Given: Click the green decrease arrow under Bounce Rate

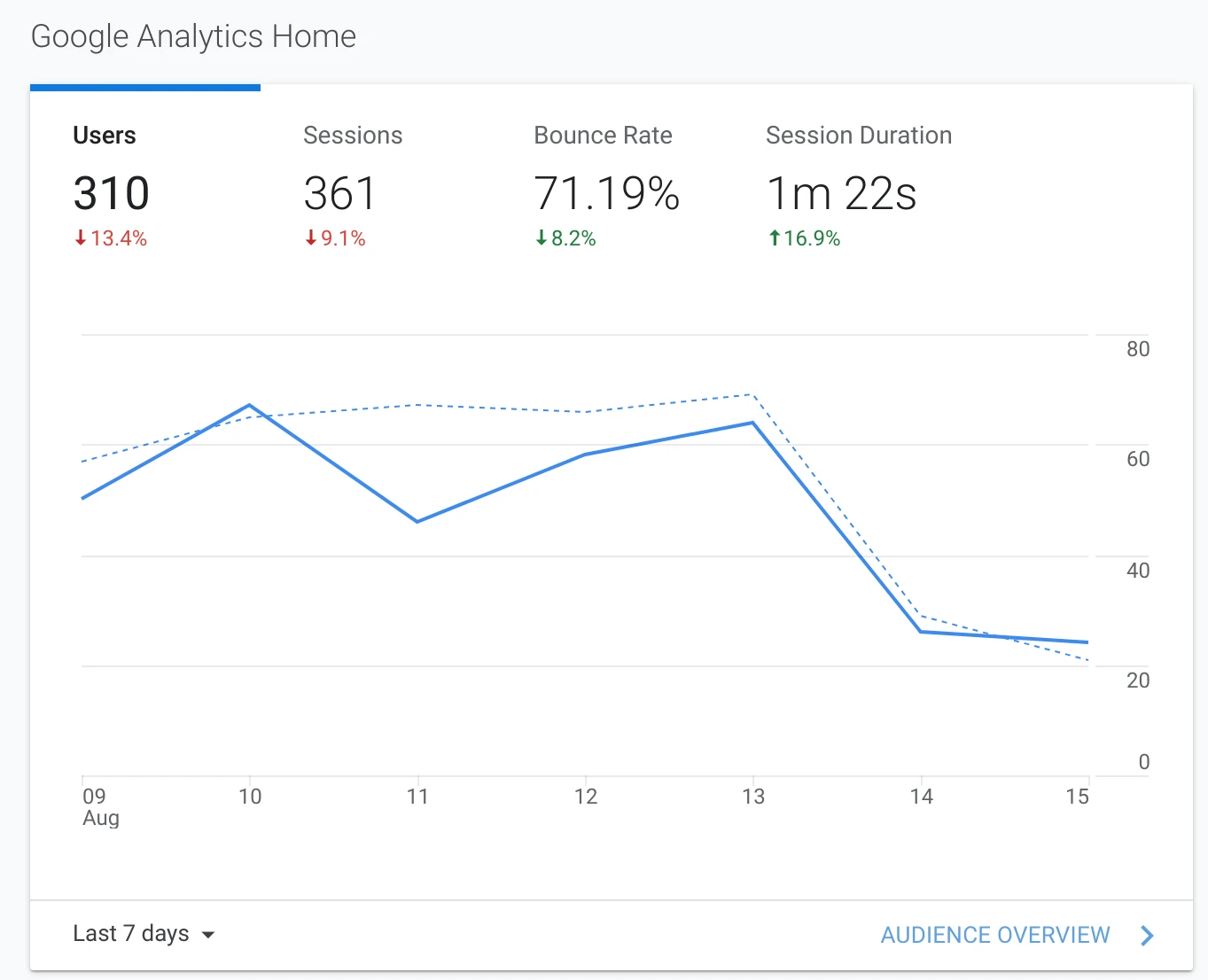Looking at the screenshot, I should (542, 237).
